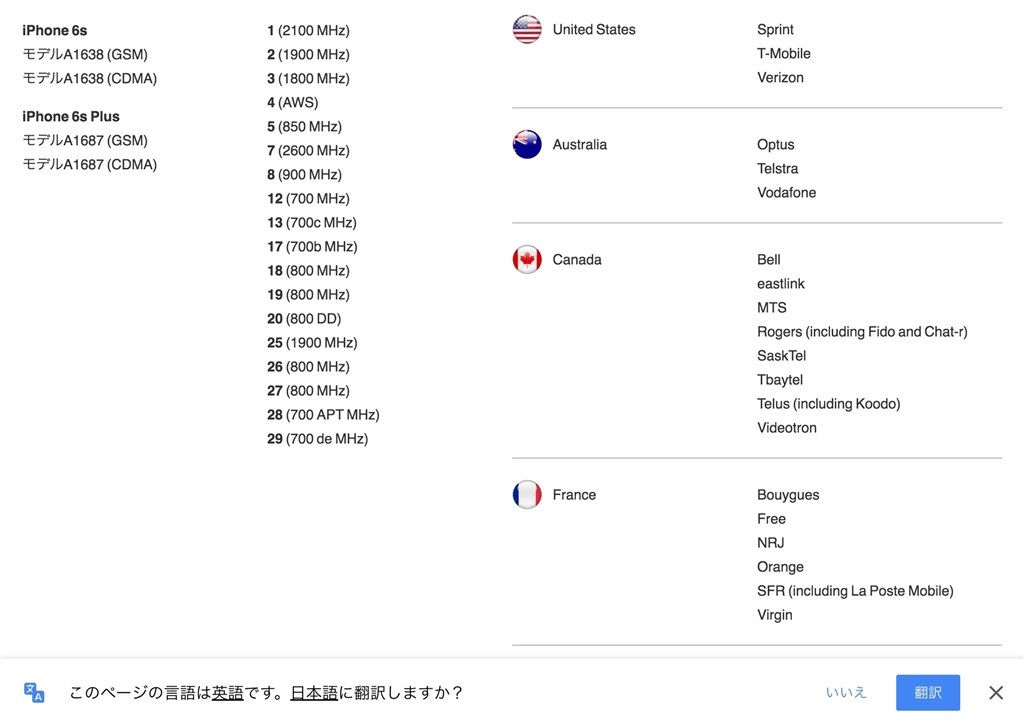The image size is (1024, 726).
Task: Click モデルA1638 (GSM) text
Action: [85, 54]
